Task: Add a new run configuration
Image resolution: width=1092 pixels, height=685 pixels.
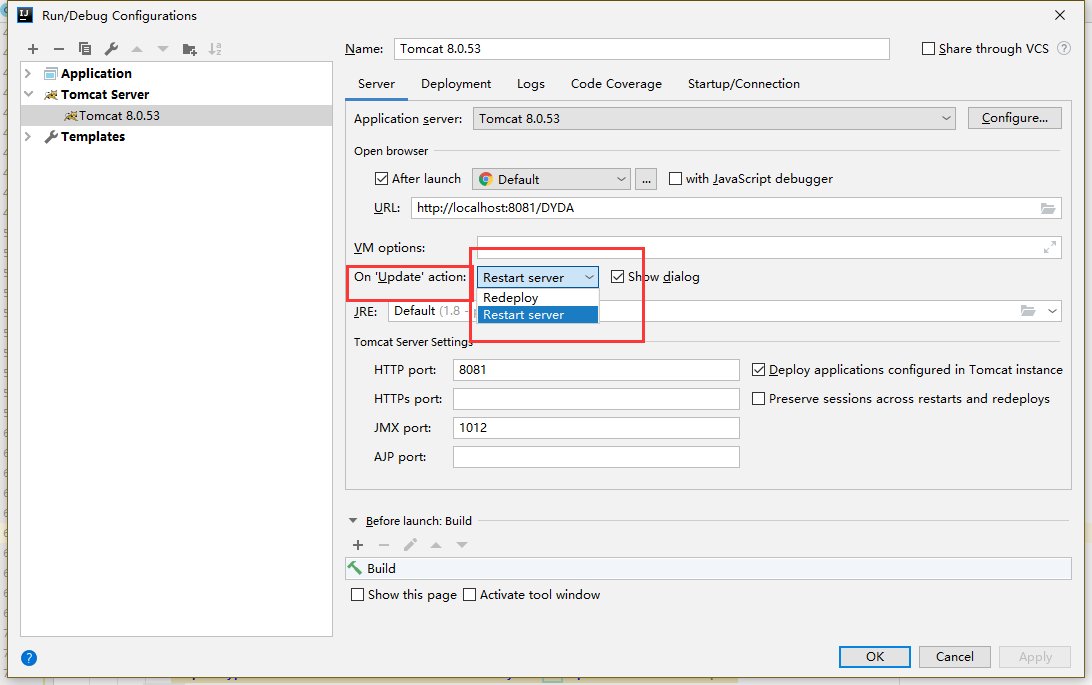Action: [x=33, y=49]
